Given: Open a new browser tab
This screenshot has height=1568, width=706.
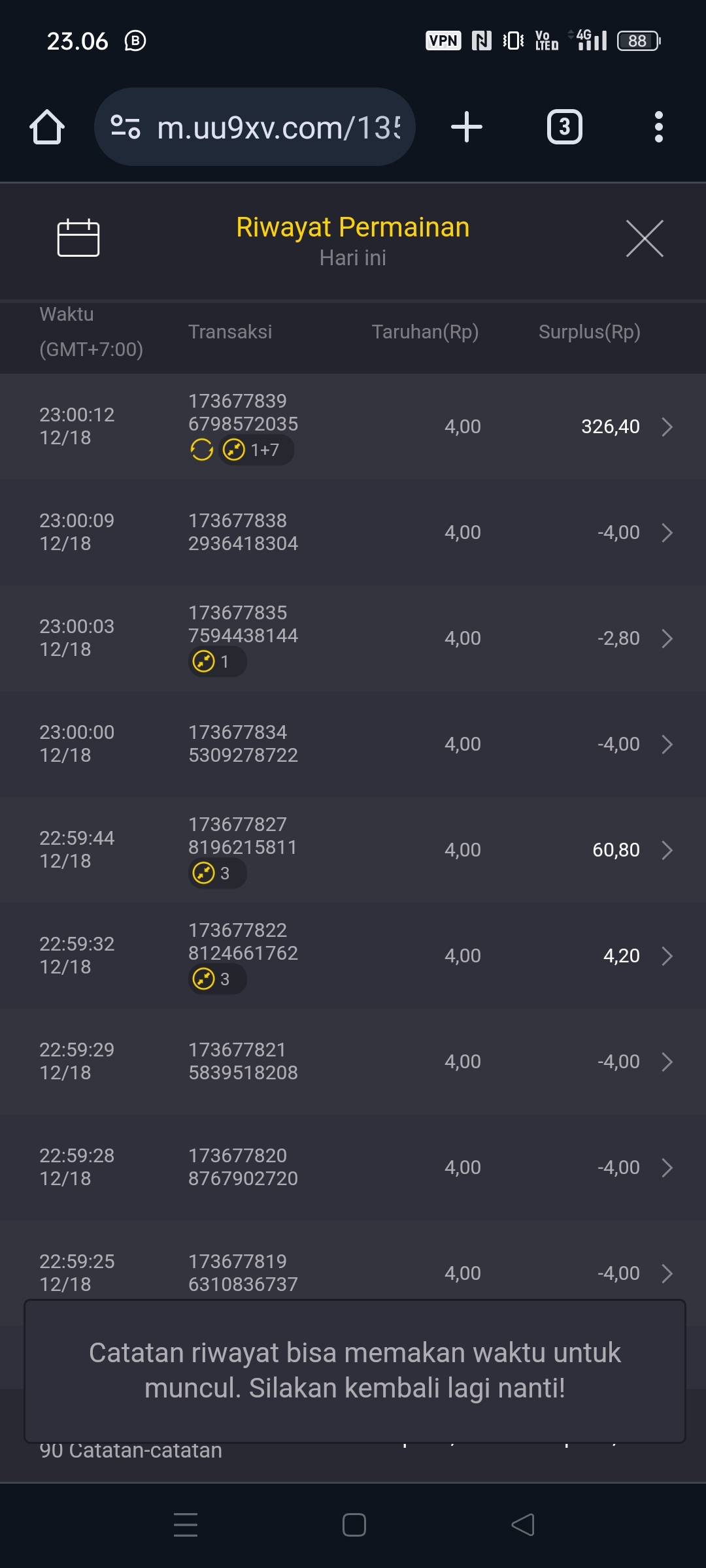Looking at the screenshot, I should click(x=467, y=127).
